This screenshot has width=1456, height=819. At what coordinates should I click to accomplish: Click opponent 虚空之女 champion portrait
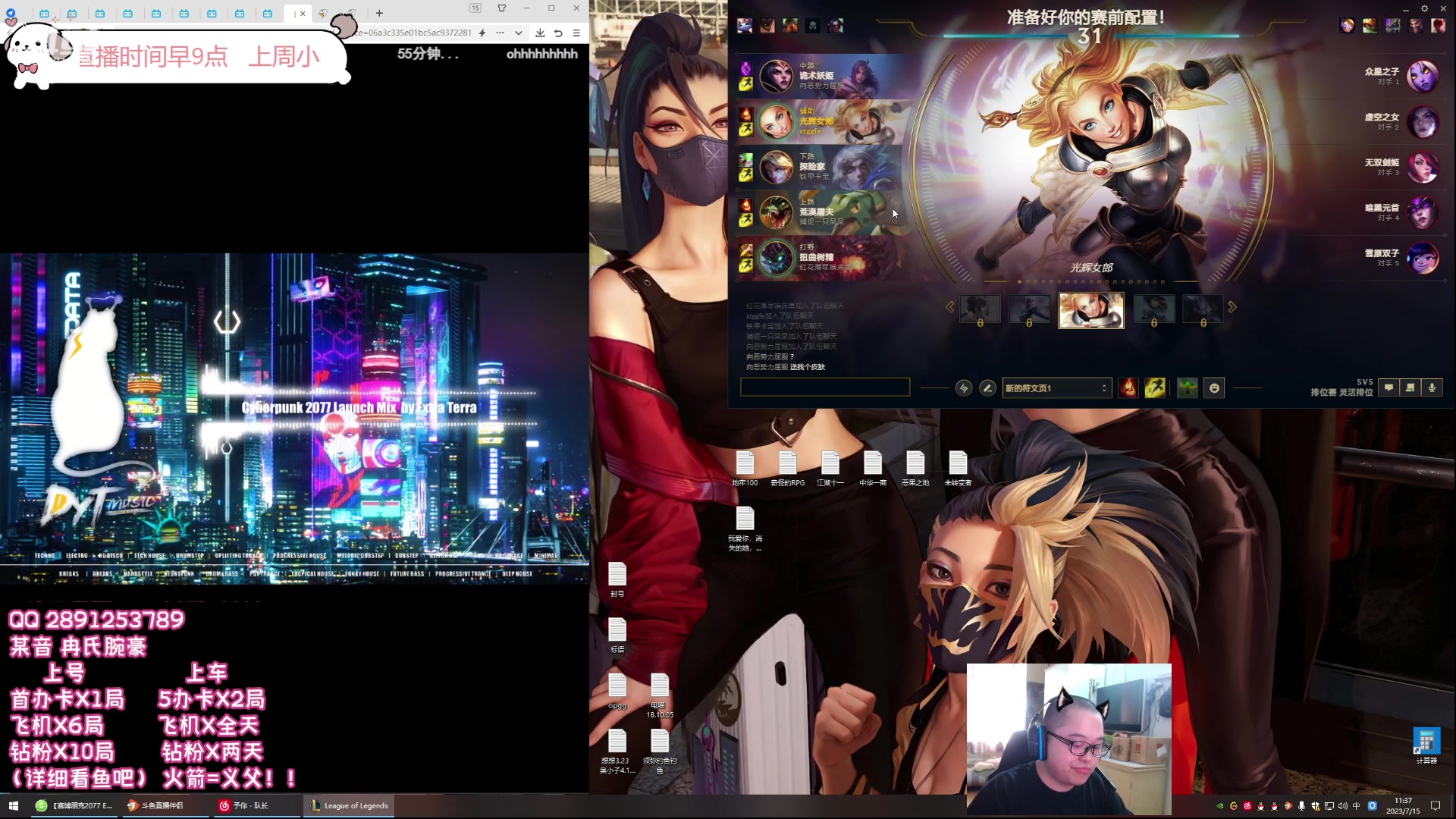click(x=1423, y=122)
